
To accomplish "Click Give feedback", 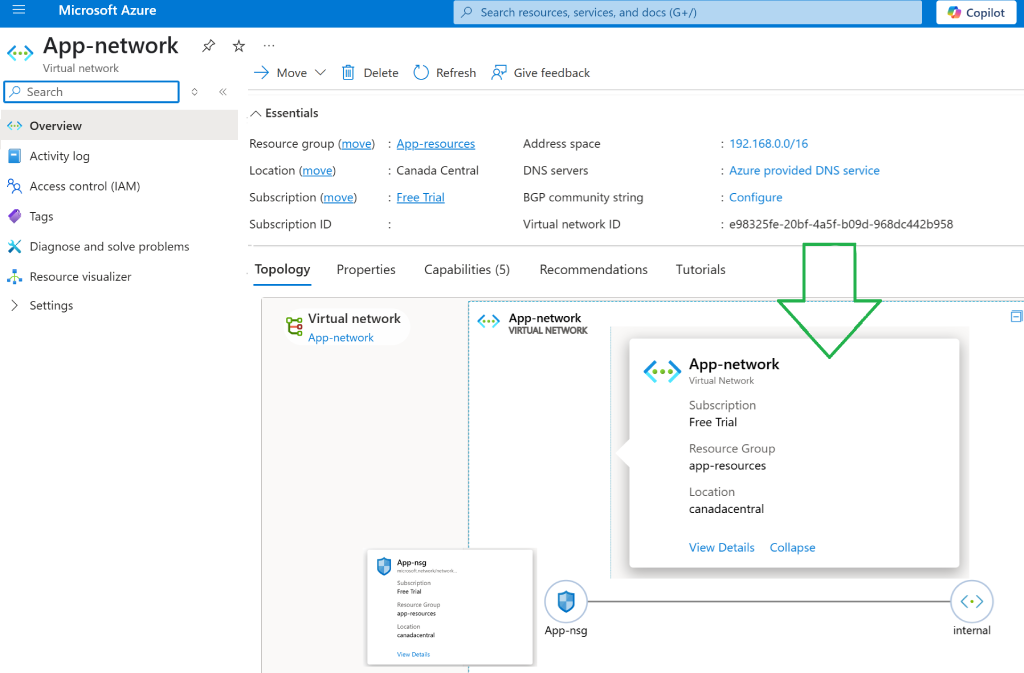I will (541, 72).
